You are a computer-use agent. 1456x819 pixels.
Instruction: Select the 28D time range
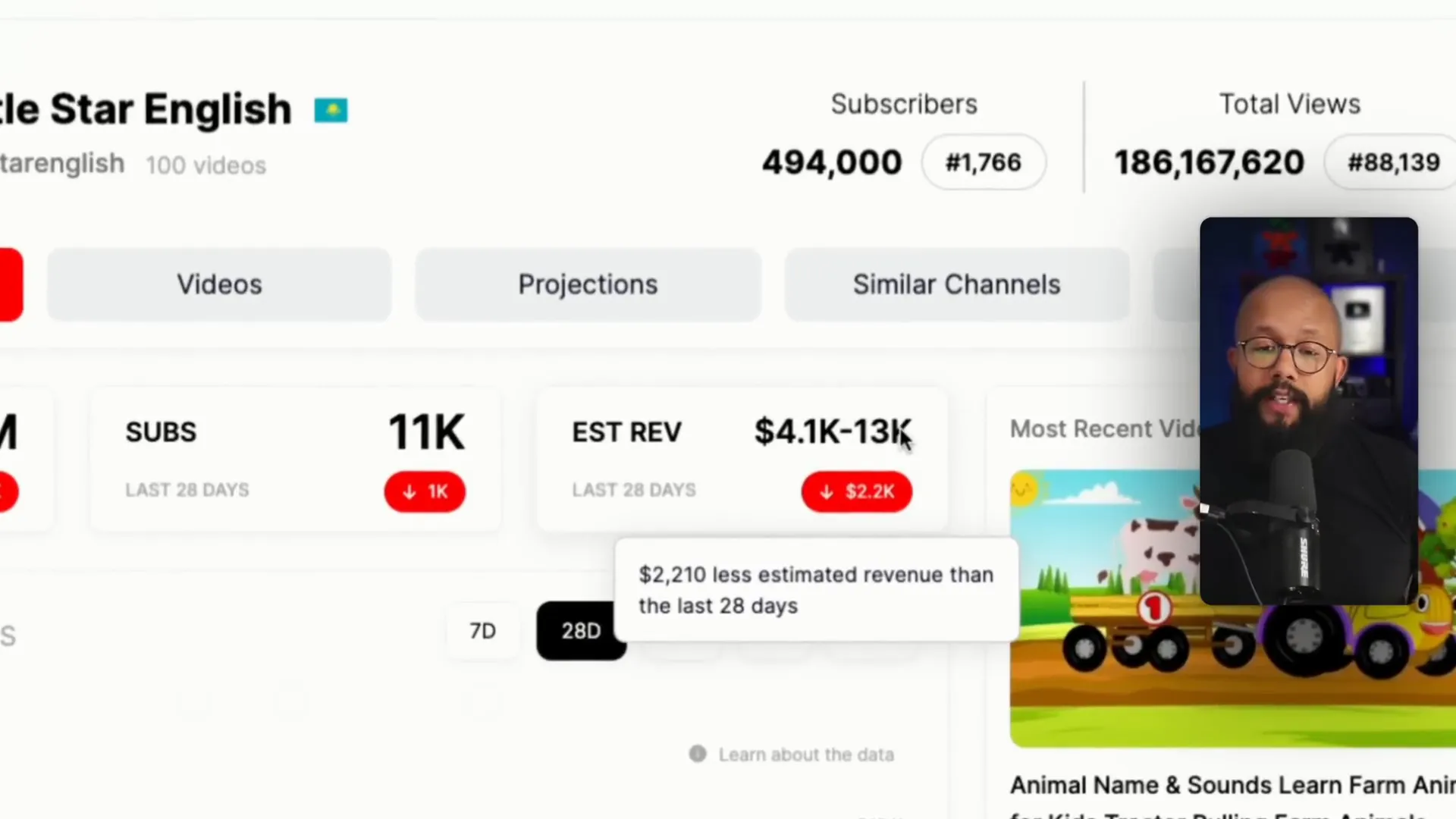(x=580, y=631)
